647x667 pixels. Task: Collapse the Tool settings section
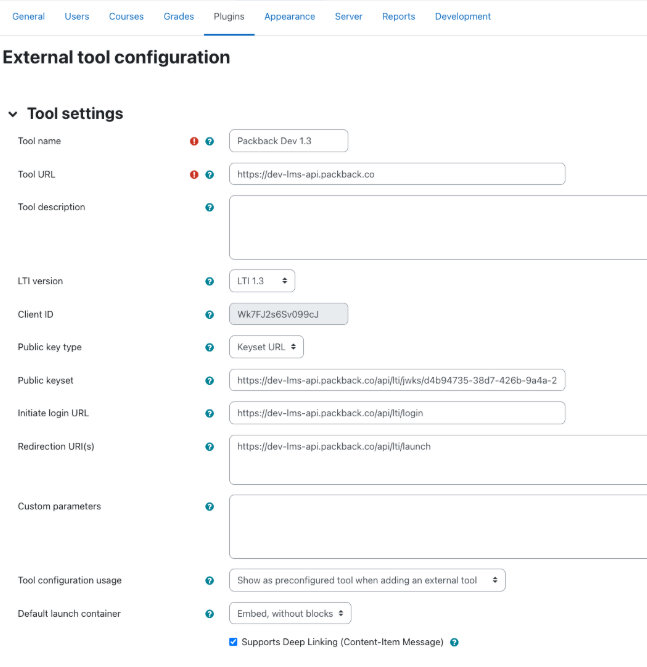(13, 114)
